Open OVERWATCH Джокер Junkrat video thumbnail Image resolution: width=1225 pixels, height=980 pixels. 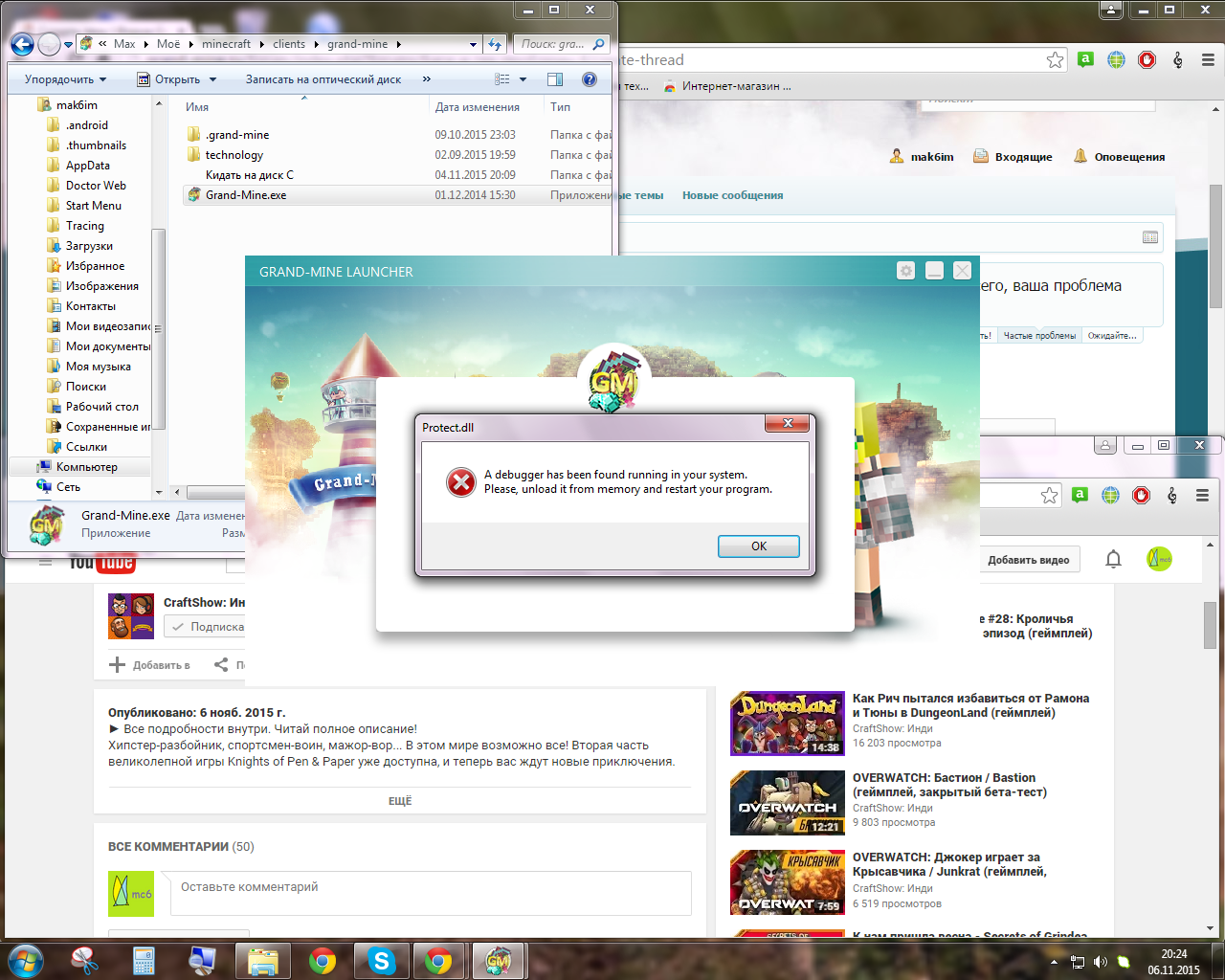[788, 882]
